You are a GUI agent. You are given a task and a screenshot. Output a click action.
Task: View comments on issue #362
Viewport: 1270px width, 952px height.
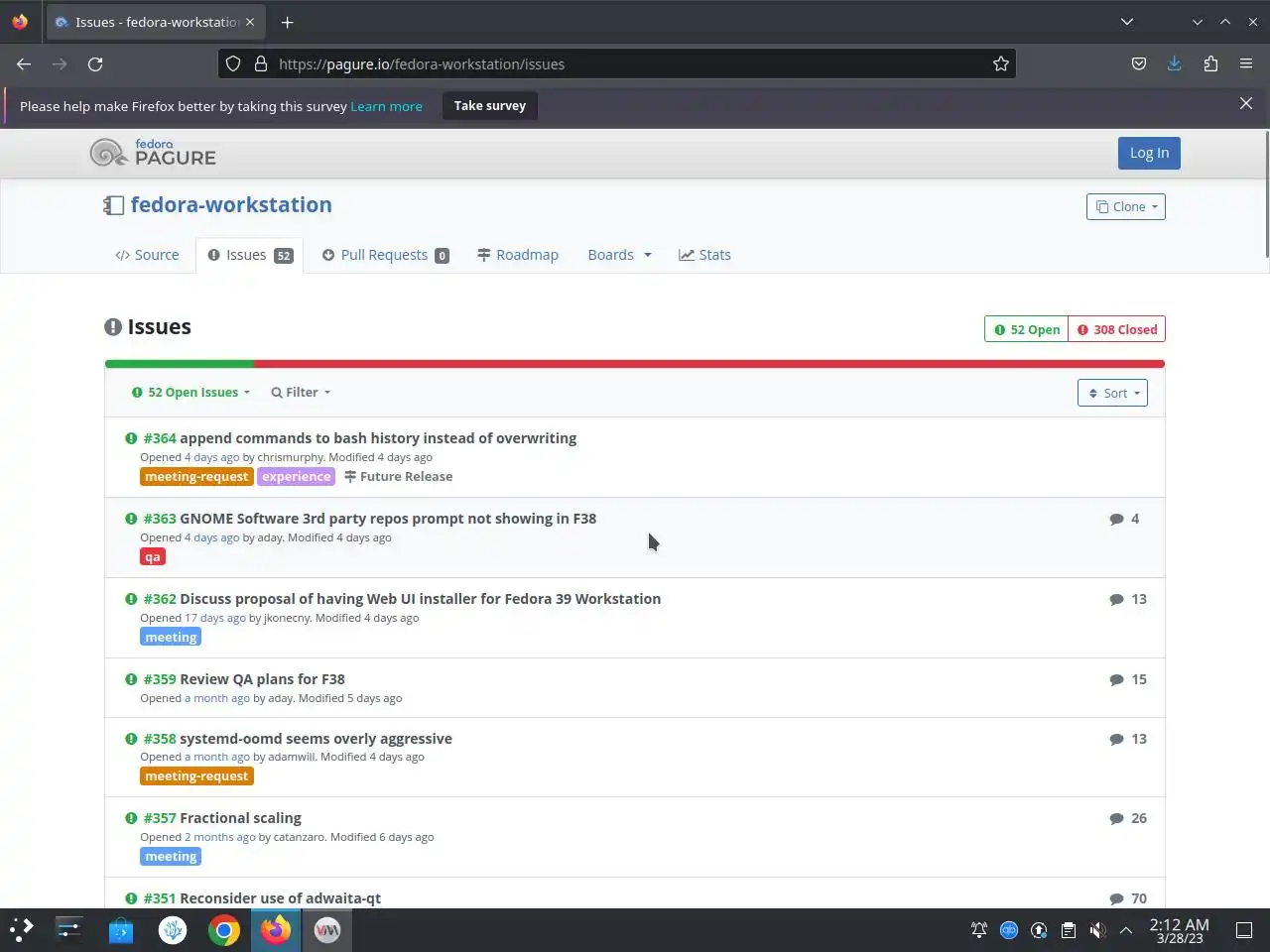pos(1128,599)
